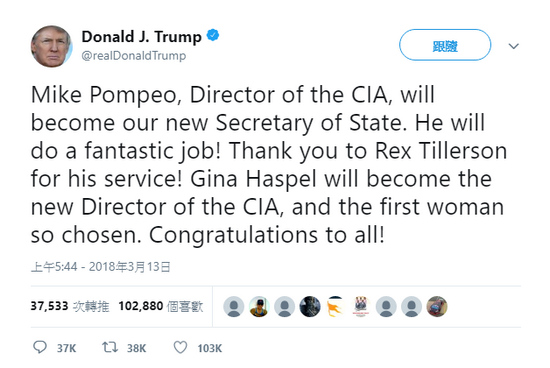Screen dimensions: 550x368
Task: Open Donald J. Trump's profile picture
Action: coord(52,46)
